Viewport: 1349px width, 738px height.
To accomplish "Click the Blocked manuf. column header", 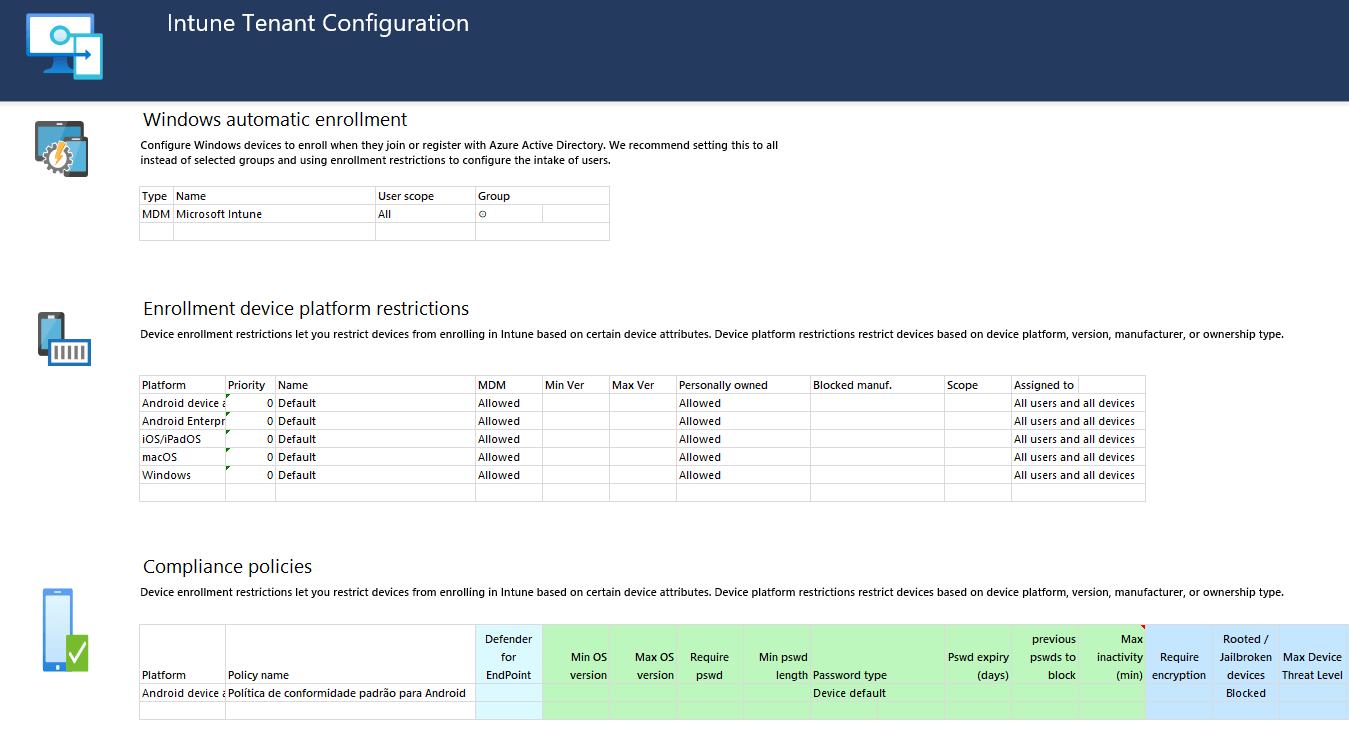I will [877, 385].
